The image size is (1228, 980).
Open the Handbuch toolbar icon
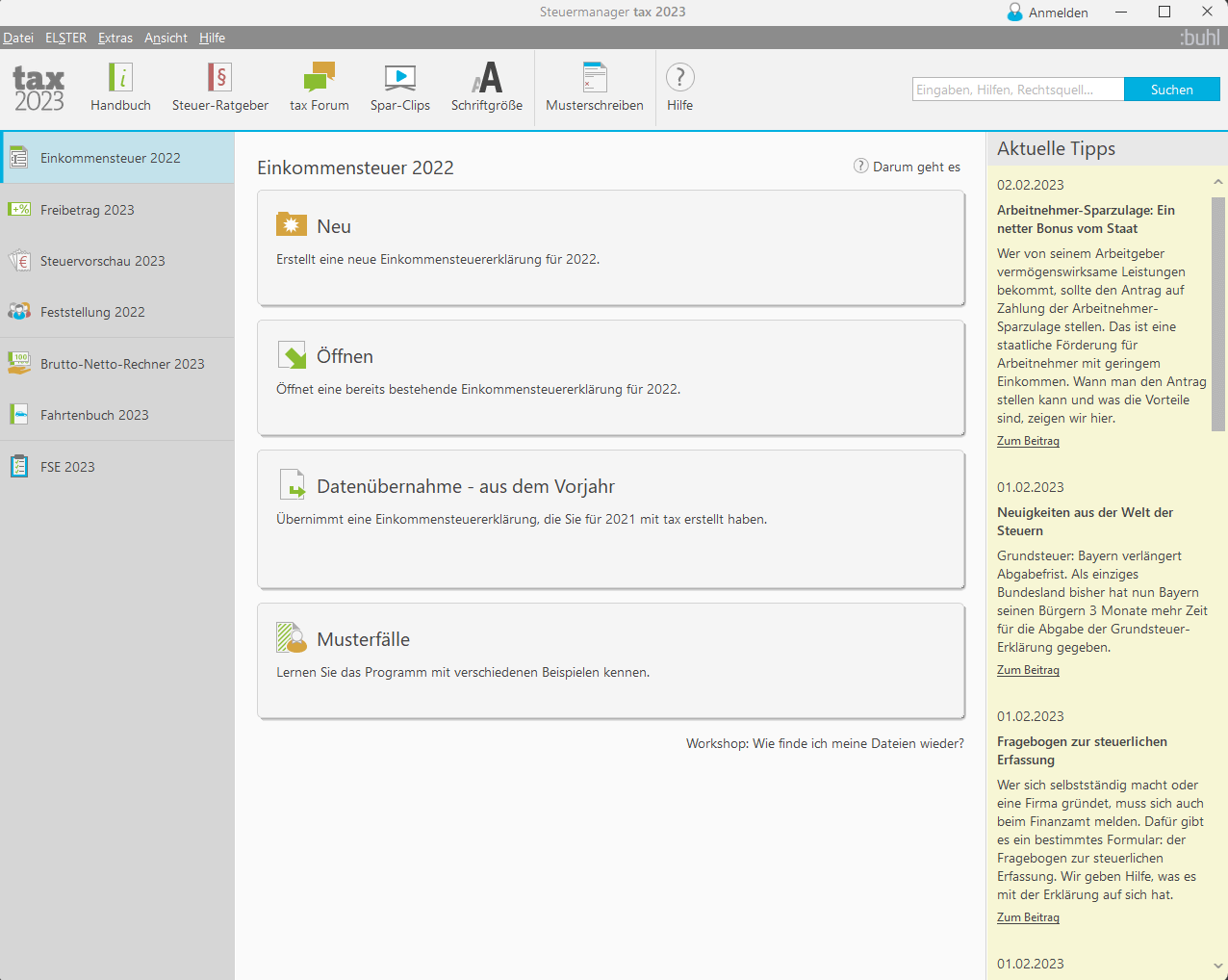tap(120, 78)
